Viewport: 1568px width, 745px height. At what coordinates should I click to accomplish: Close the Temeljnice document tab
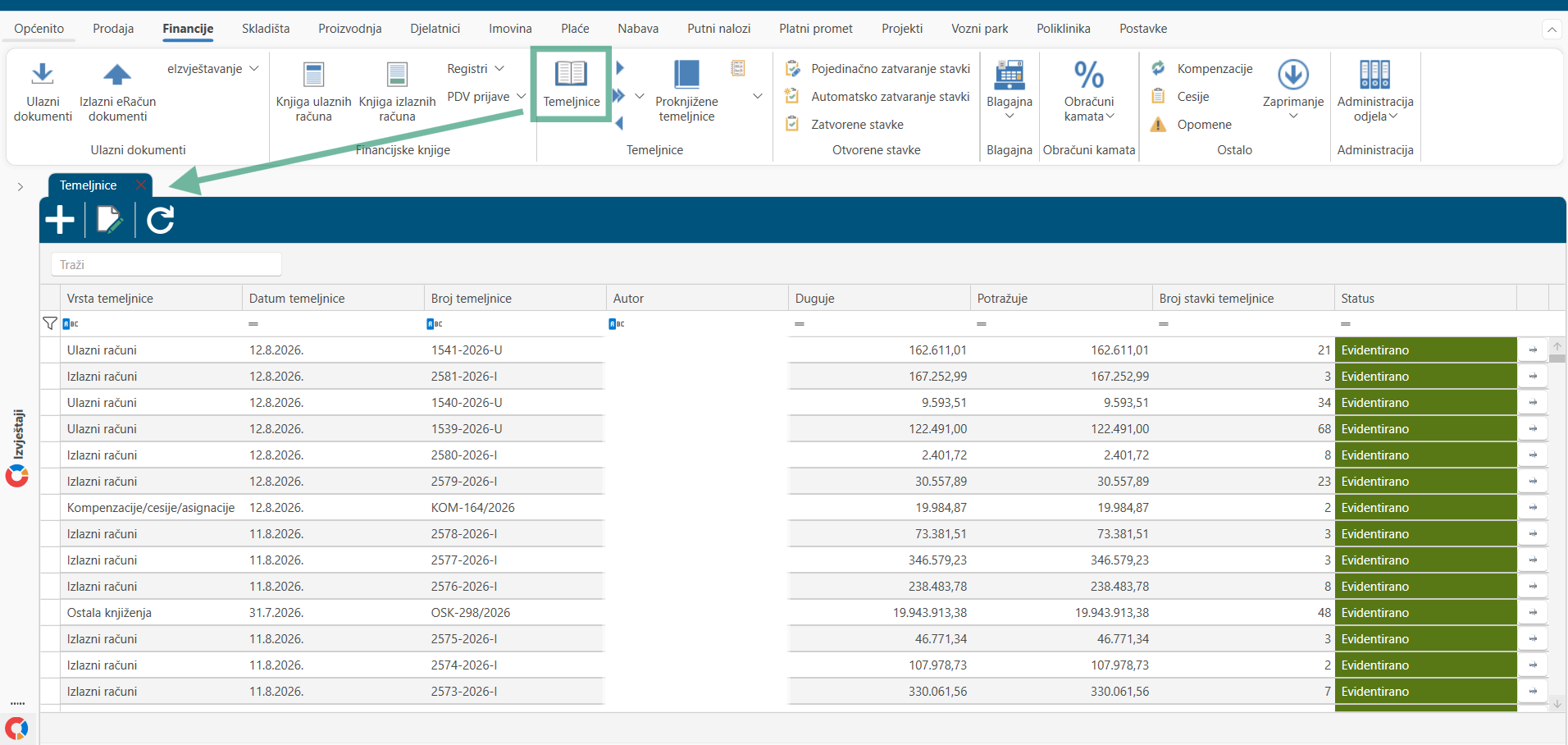tap(141, 185)
